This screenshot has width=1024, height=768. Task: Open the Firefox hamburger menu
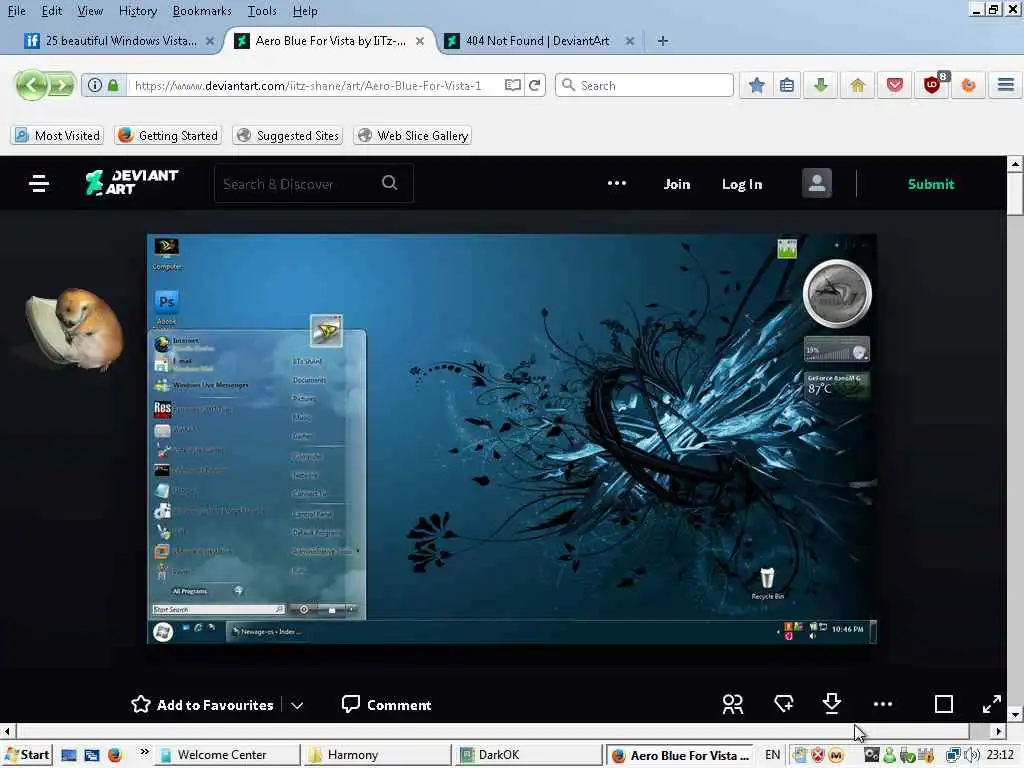[1006, 85]
